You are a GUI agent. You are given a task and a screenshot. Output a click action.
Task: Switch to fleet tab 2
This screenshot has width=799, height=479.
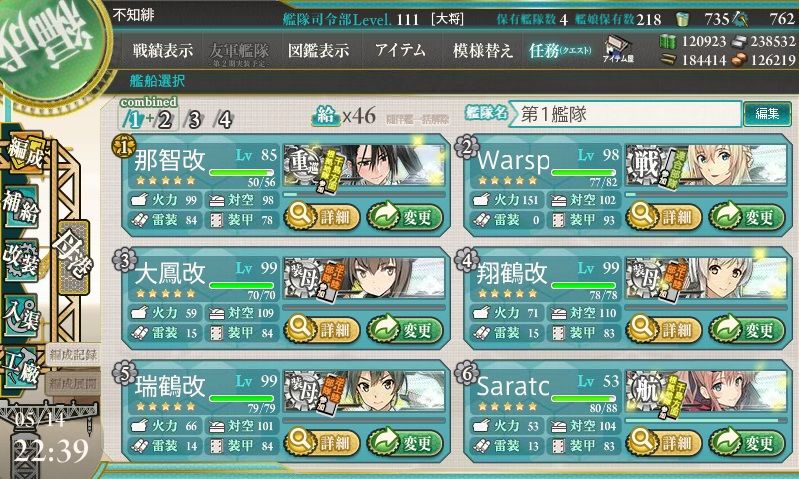164,120
